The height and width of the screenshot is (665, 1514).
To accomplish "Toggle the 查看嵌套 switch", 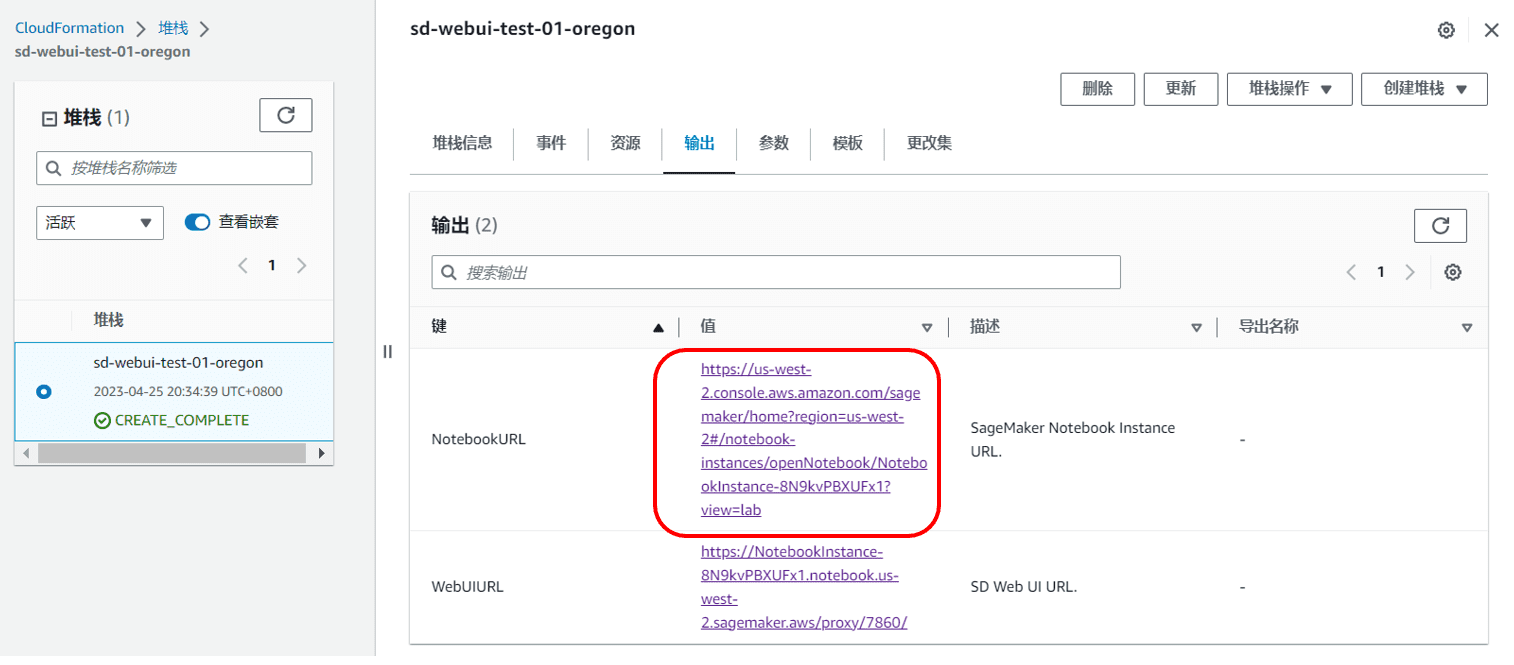I will (x=196, y=222).
